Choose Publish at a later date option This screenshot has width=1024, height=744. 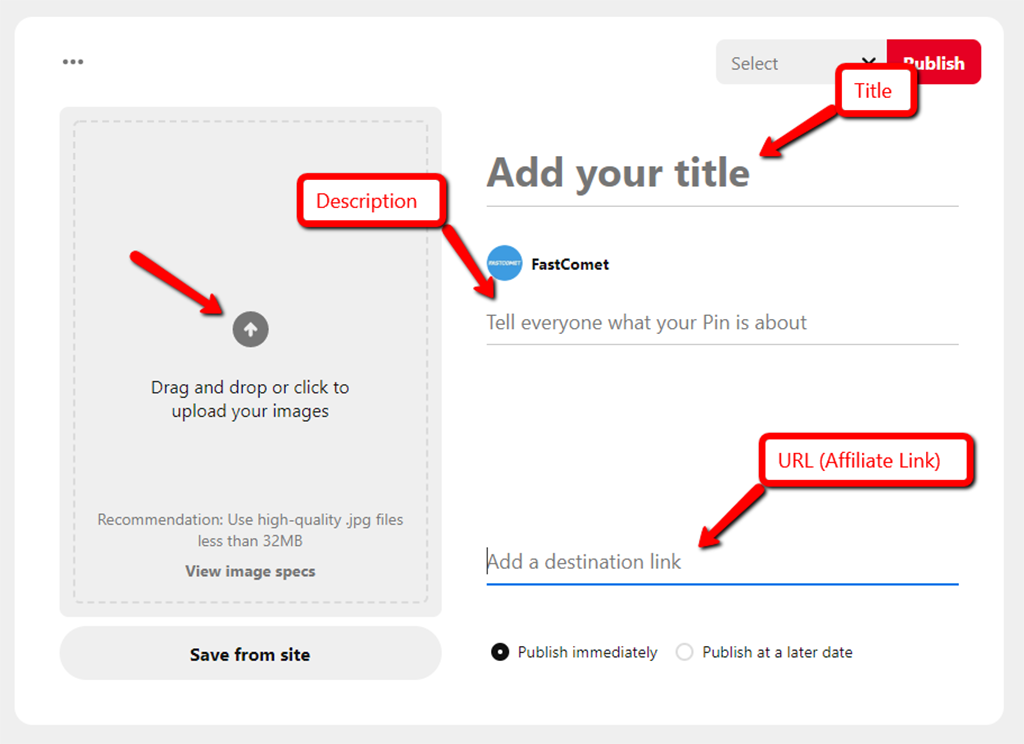click(684, 652)
